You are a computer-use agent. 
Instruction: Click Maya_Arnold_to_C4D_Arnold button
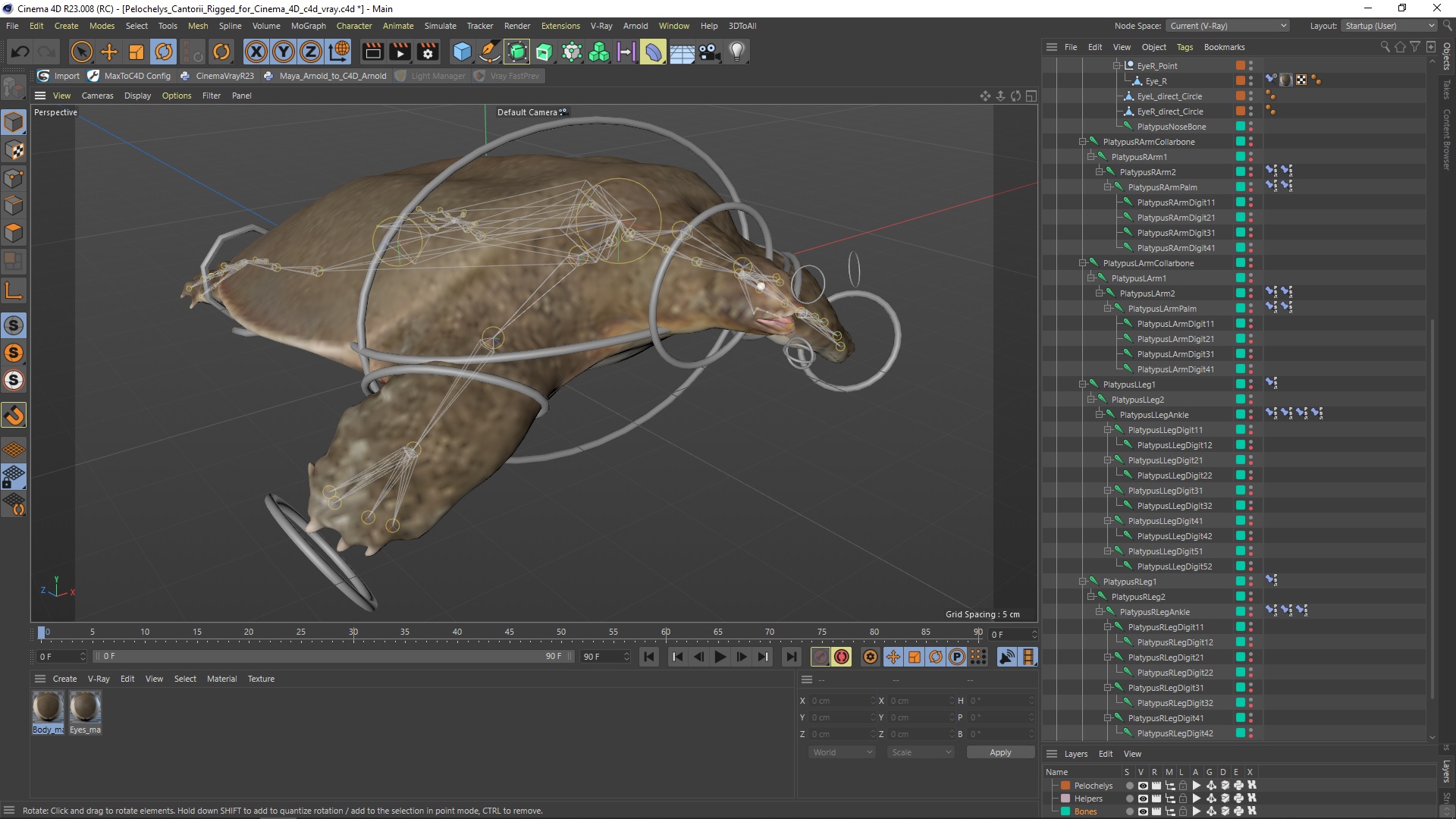coord(325,76)
